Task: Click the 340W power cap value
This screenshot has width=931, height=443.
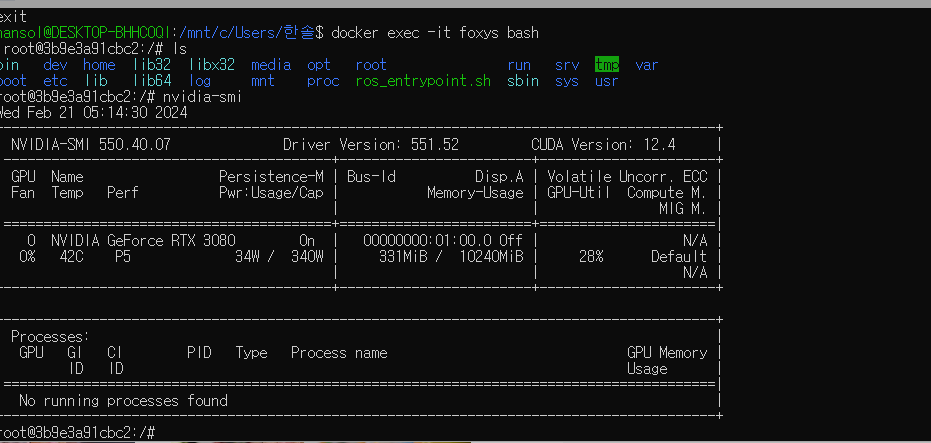Action: coord(307,257)
